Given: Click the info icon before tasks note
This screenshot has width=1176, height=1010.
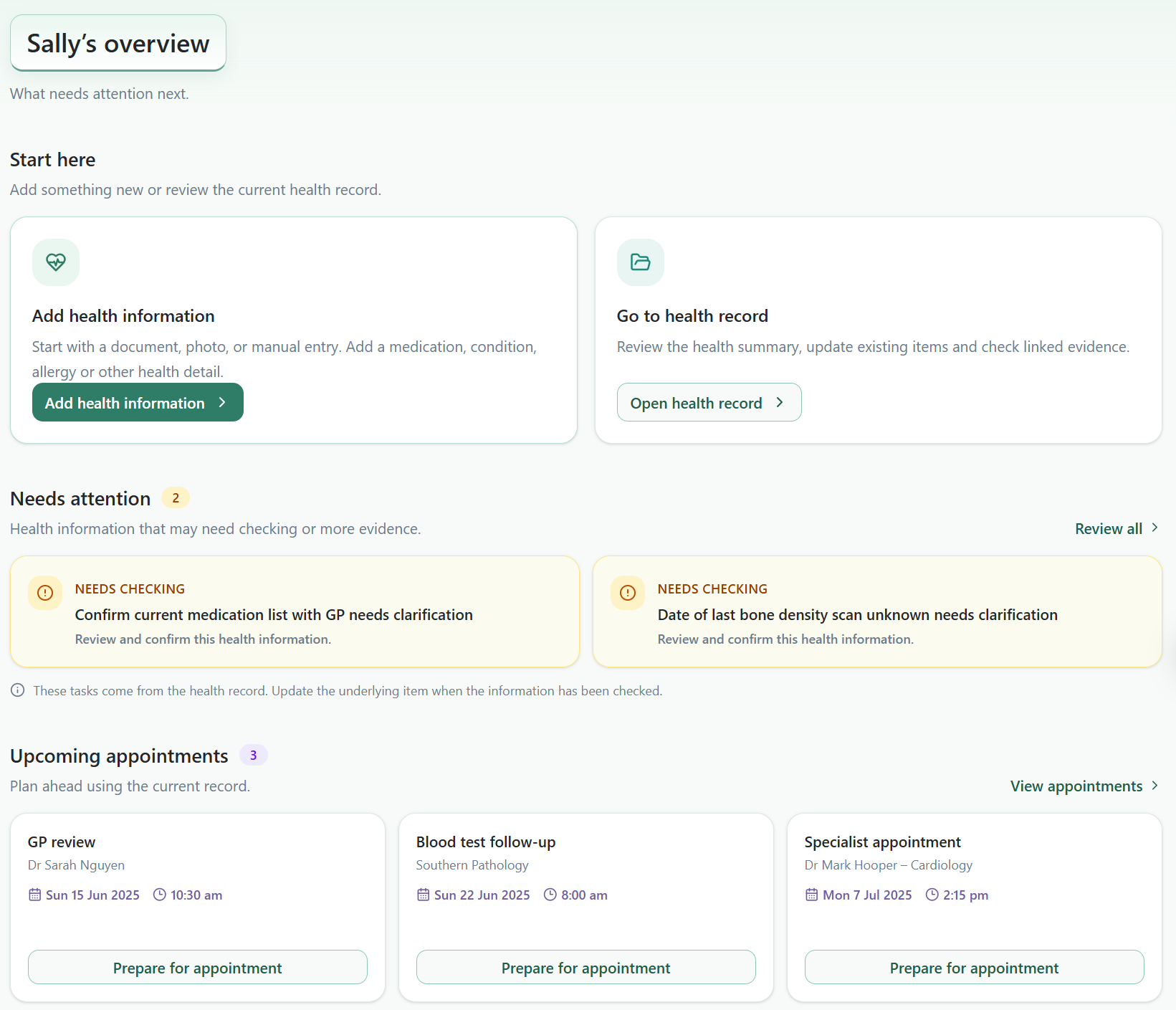Looking at the screenshot, I should 18,690.
